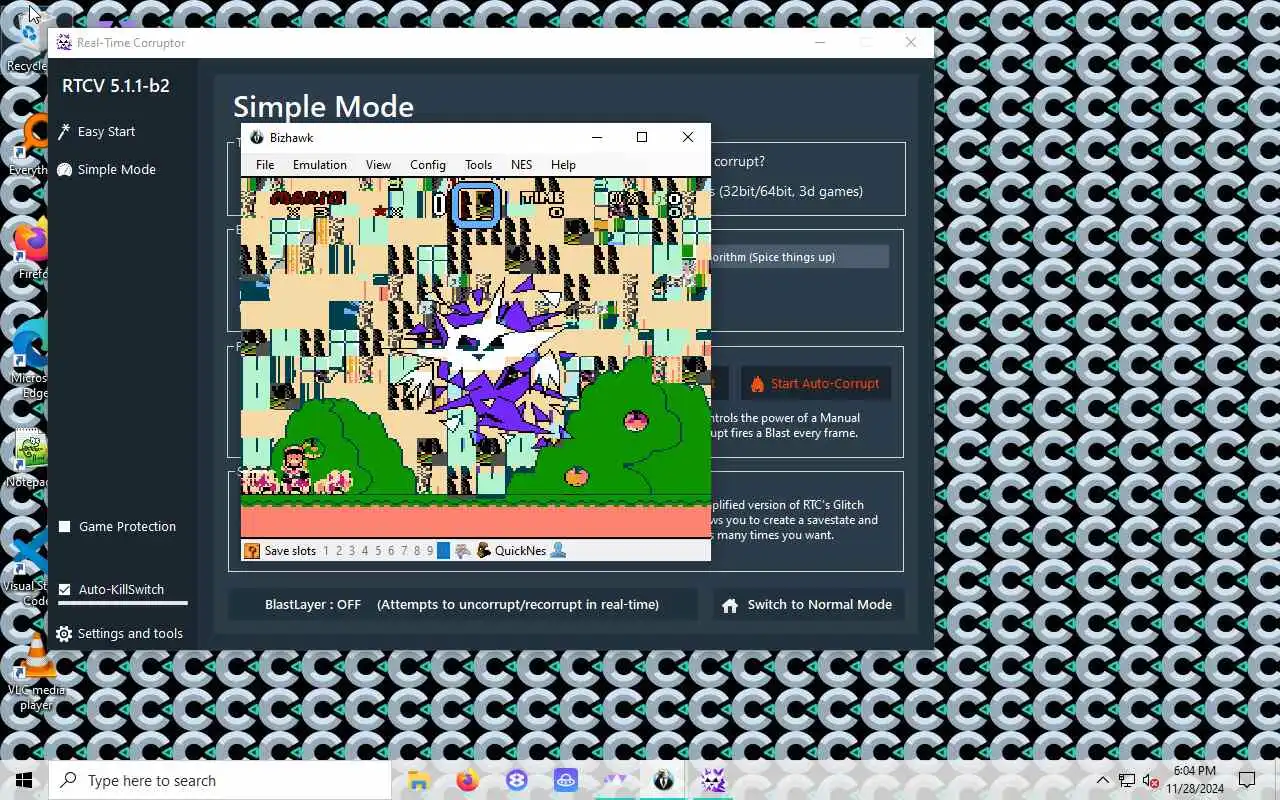Image resolution: width=1280 pixels, height=800 pixels.
Task: Click the muted volume tray icon
Action: [1150, 780]
